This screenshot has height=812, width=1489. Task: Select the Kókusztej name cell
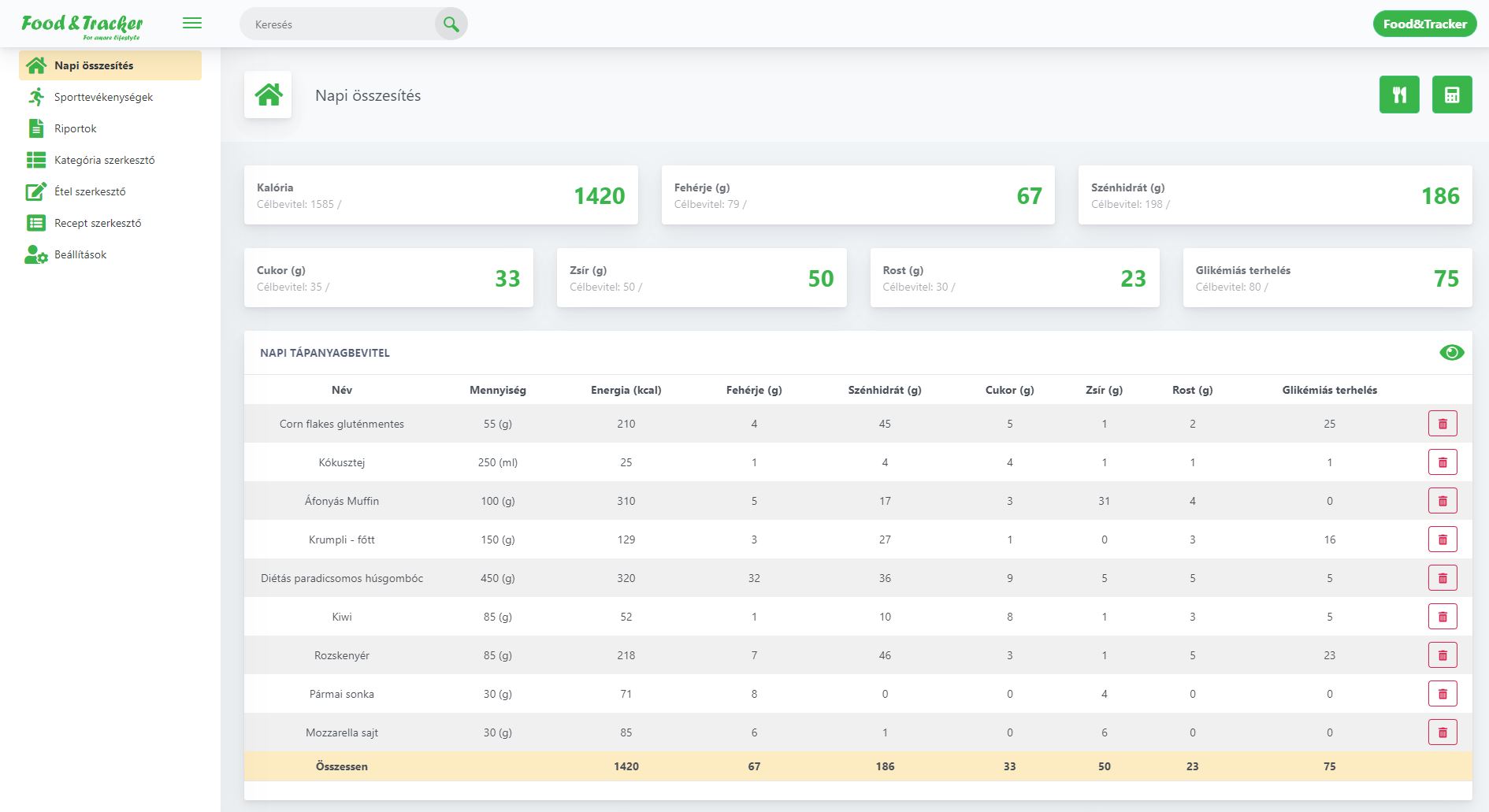342,462
